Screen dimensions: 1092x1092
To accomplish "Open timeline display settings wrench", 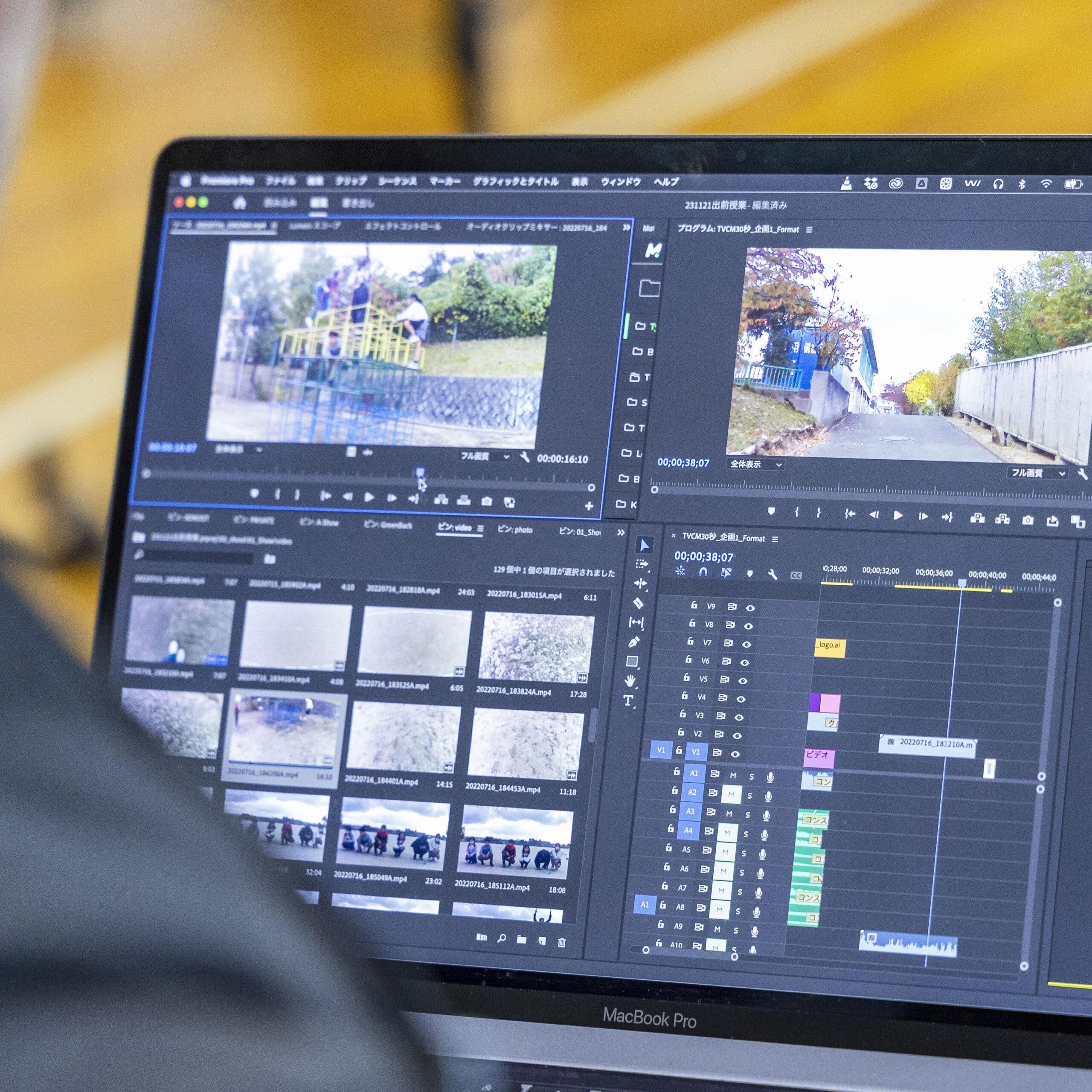I will tap(772, 574).
